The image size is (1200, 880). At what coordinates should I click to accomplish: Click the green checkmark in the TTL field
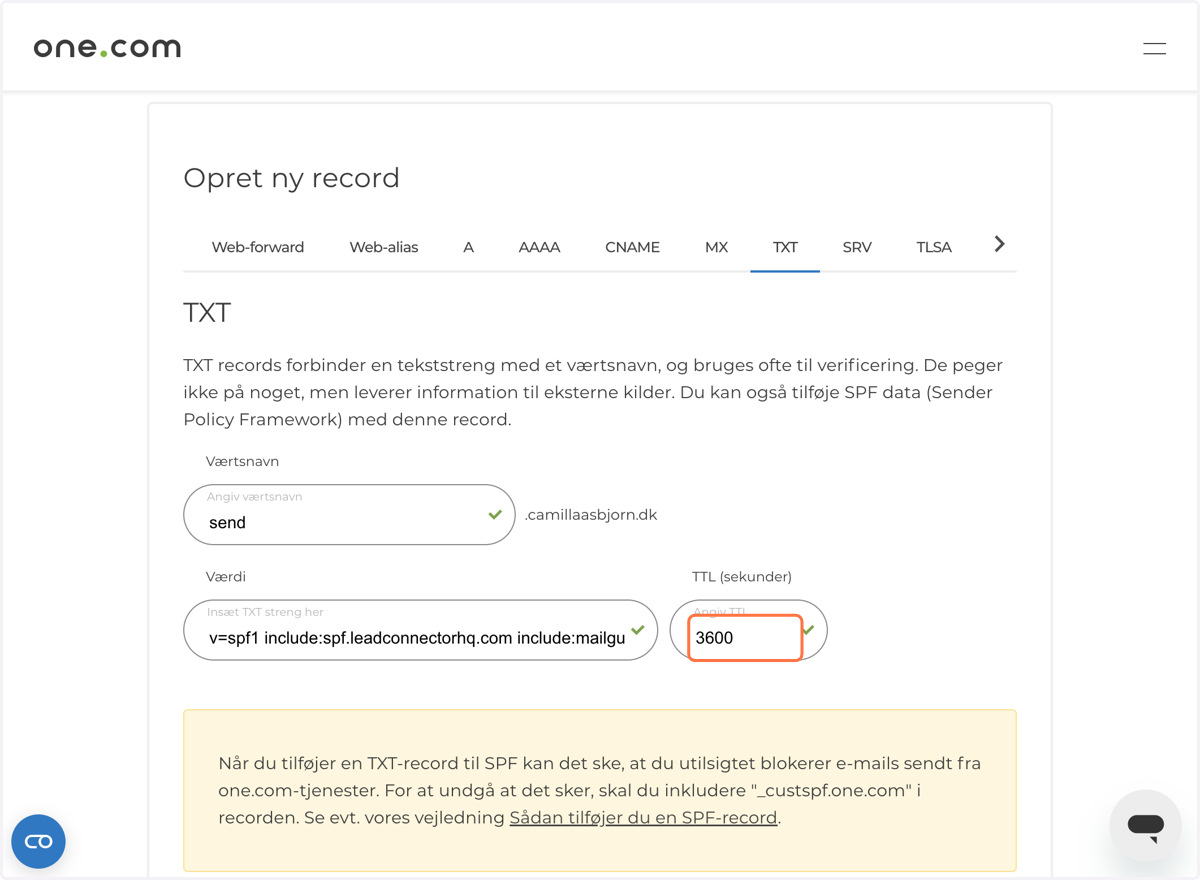[808, 630]
